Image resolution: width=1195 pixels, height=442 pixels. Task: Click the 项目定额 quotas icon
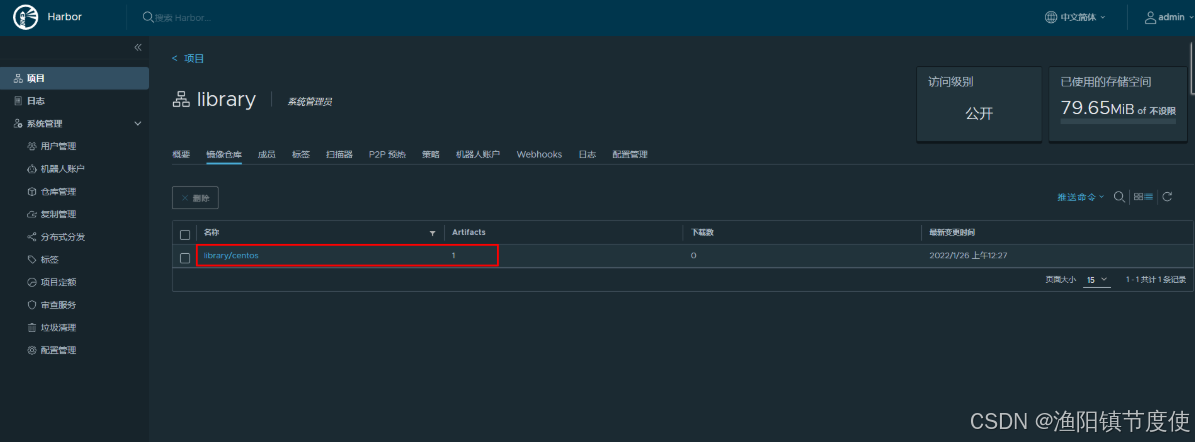click(32, 282)
